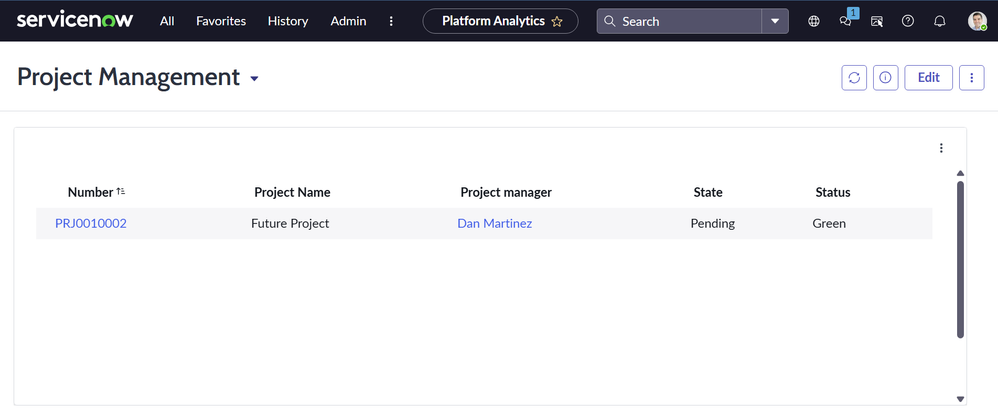Click the widget scrollbar down arrow
This screenshot has width=998, height=414.
click(960, 399)
